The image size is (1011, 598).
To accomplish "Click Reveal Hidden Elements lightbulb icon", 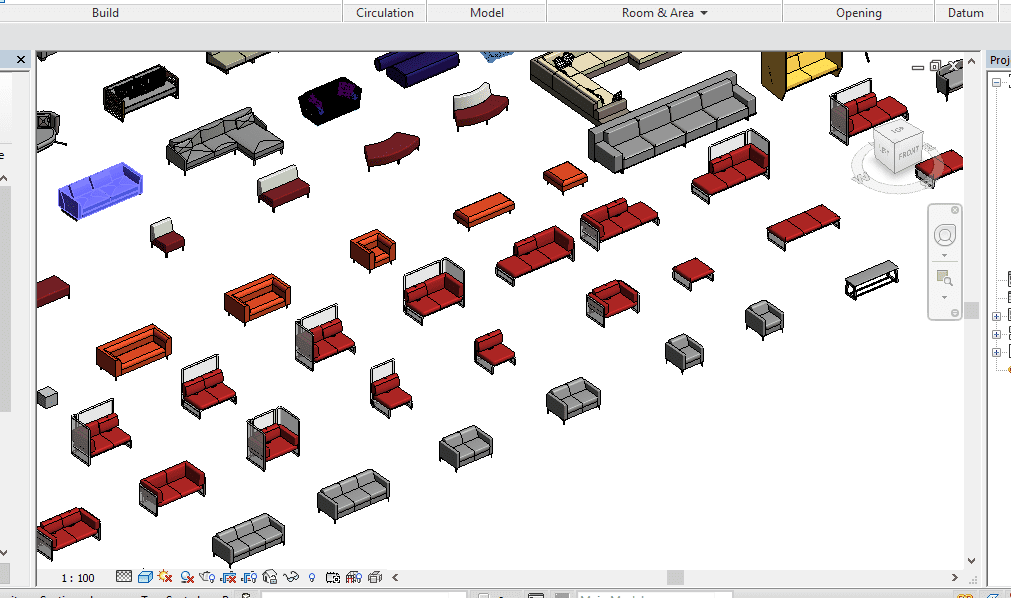I will [312, 577].
